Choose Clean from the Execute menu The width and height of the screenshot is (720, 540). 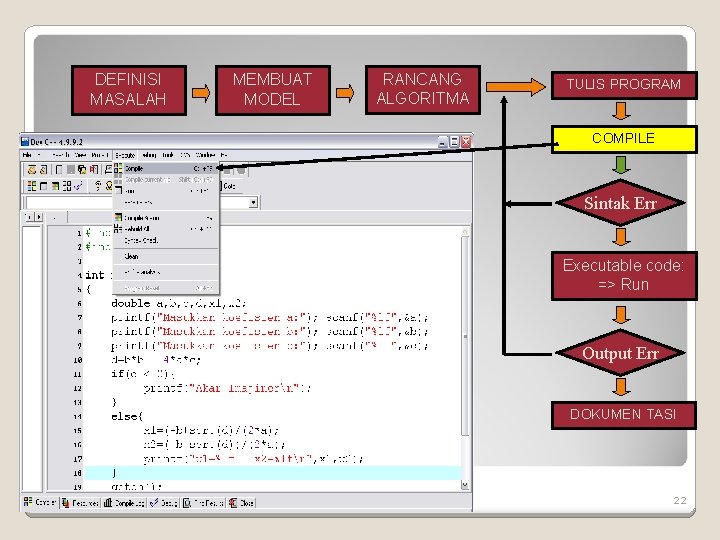click(165, 256)
